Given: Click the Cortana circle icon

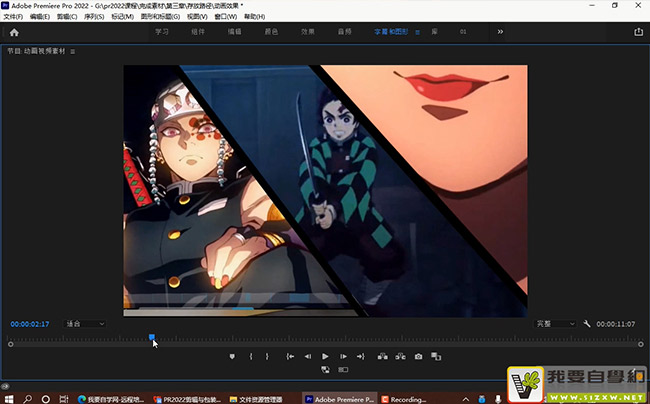Looking at the screenshot, I should pyautogui.click(x=46, y=399).
